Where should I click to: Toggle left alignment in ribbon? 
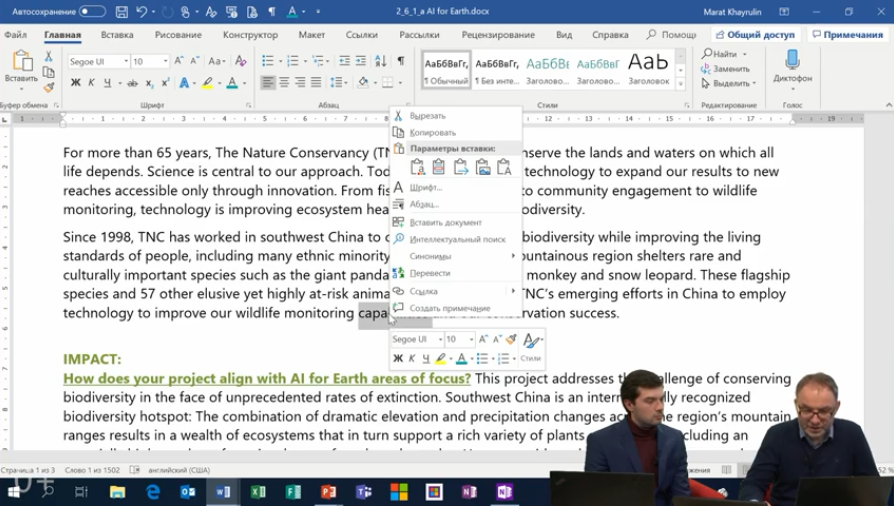267,83
